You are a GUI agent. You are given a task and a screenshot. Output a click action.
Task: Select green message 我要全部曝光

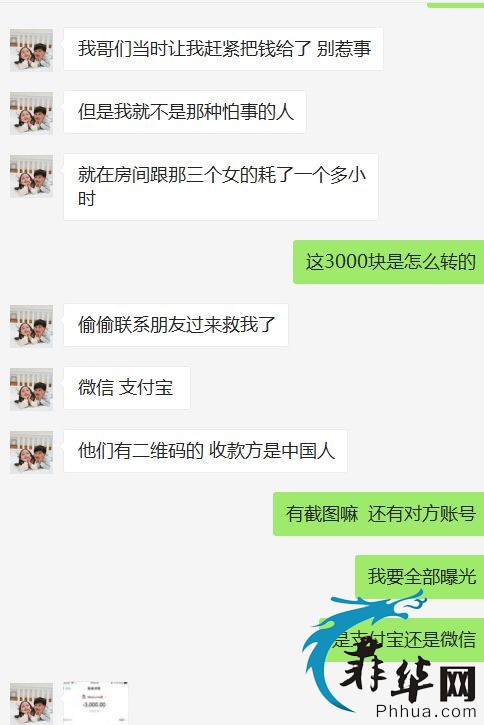point(420,577)
